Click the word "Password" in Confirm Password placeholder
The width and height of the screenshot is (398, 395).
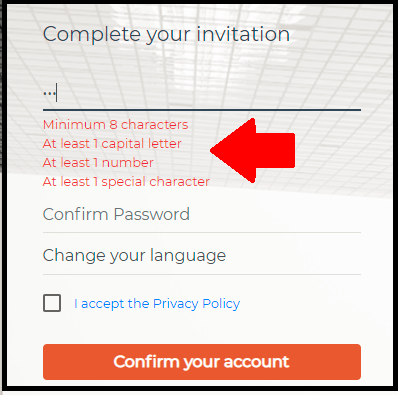point(152,214)
